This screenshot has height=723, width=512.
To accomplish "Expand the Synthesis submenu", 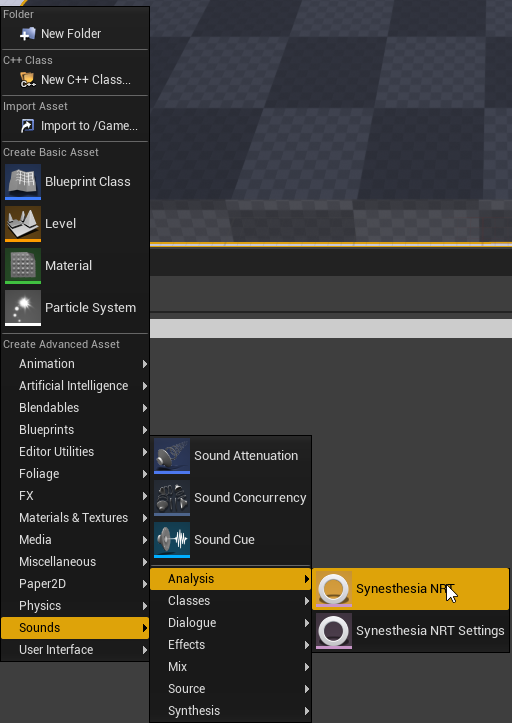I will tap(231, 711).
